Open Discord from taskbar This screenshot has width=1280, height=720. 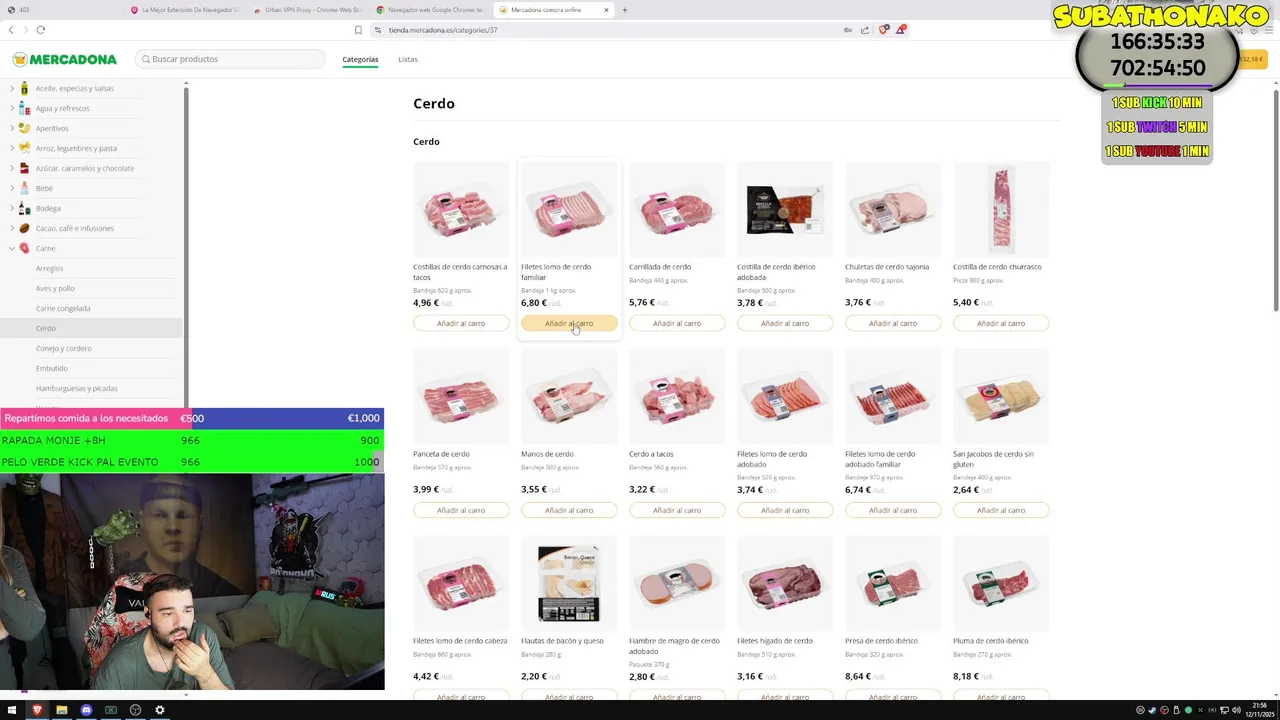86,710
